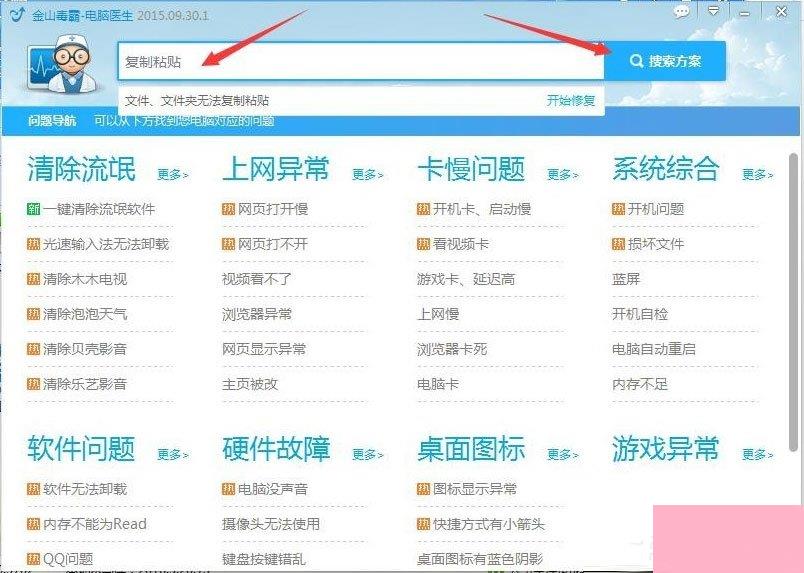The image size is (804, 573).
Task: Click the Kingsoft logo icon in the title bar
Action: [x=17, y=13]
